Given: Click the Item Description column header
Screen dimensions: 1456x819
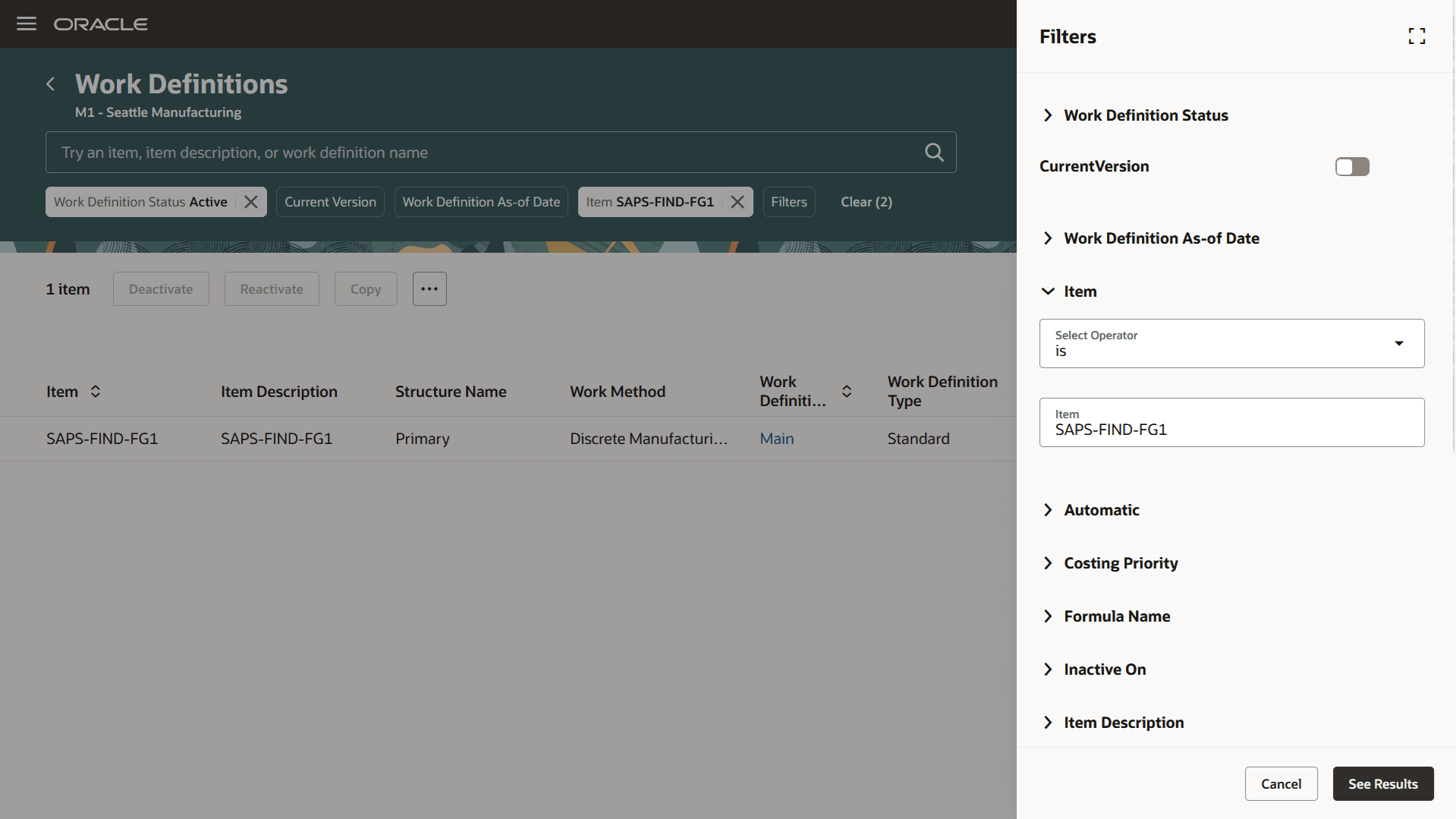Looking at the screenshot, I should click(x=279, y=392).
